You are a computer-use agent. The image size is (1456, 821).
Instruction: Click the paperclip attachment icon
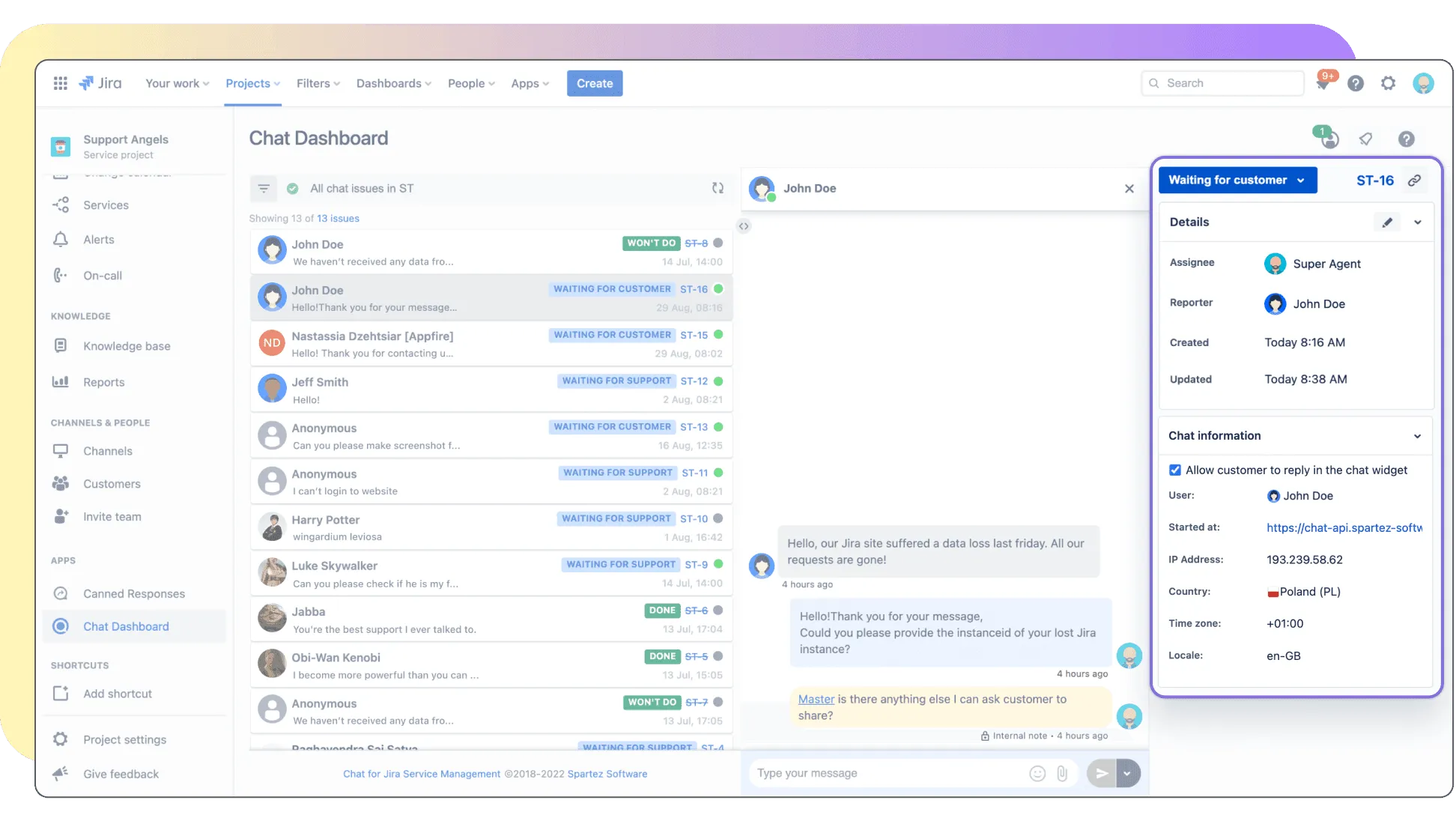tap(1062, 773)
